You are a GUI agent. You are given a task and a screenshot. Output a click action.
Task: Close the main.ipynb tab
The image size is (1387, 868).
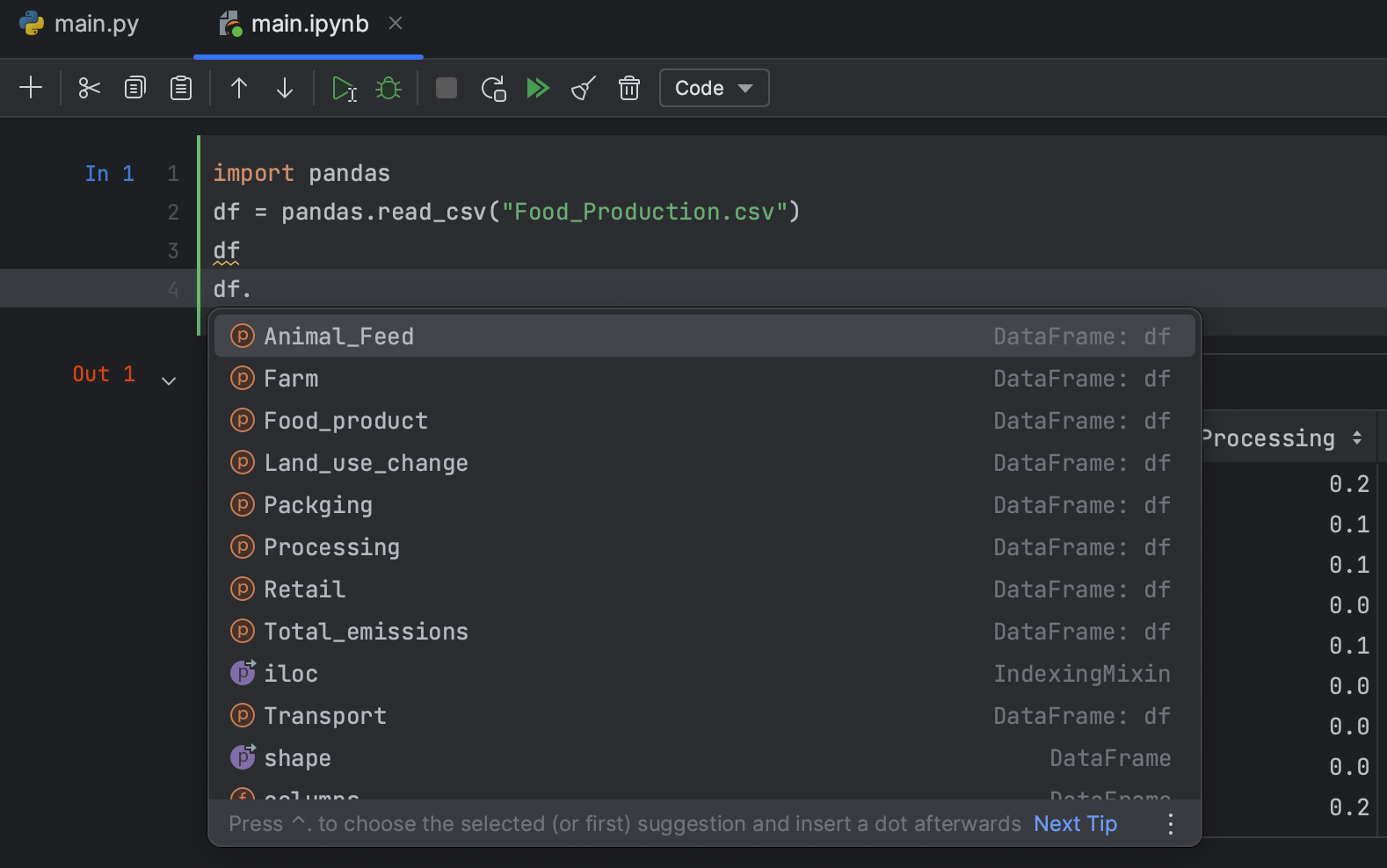[396, 24]
